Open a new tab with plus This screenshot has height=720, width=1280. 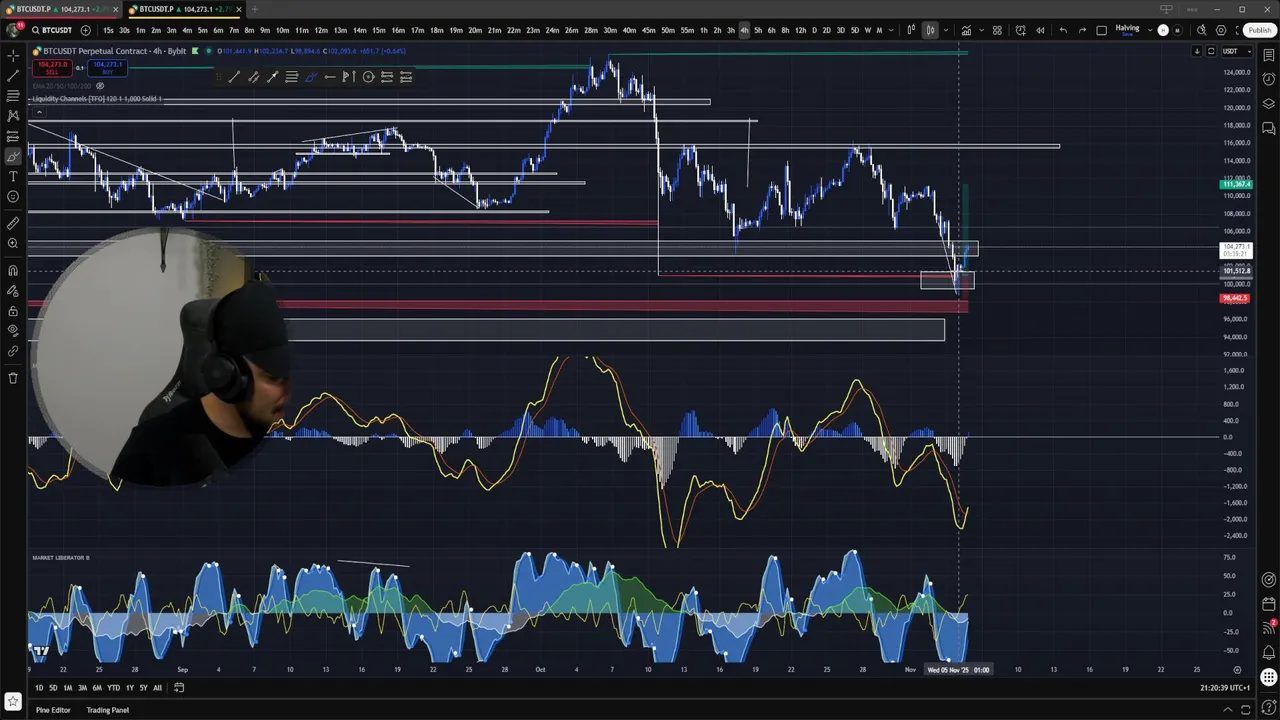click(255, 9)
